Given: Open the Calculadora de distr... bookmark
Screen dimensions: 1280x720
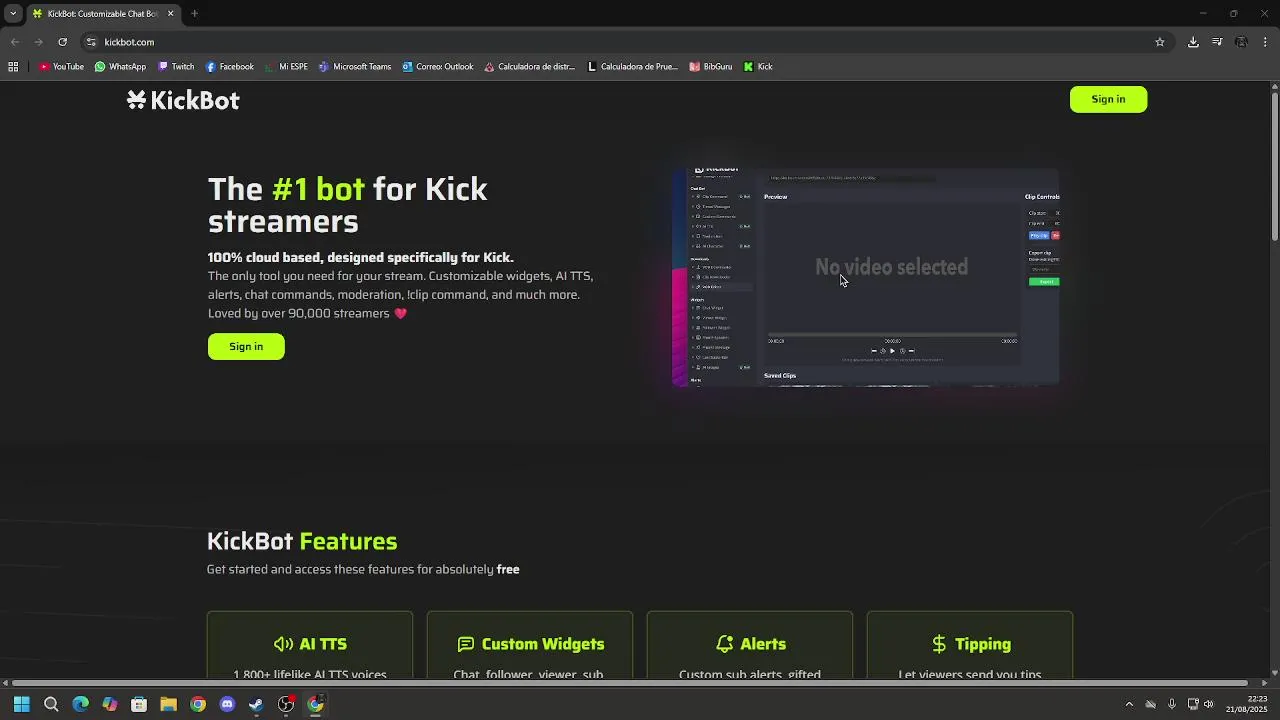Looking at the screenshot, I should pyautogui.click(x=530, y=67).
